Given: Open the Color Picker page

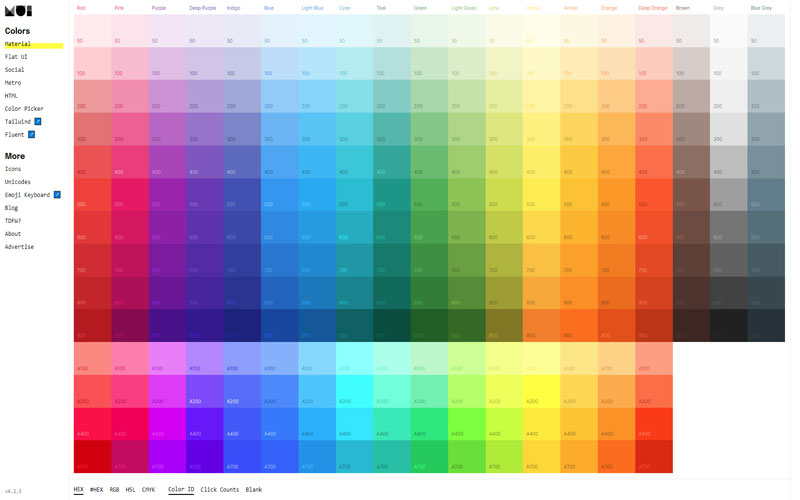Looking at the screenshot, I should 24,109.
